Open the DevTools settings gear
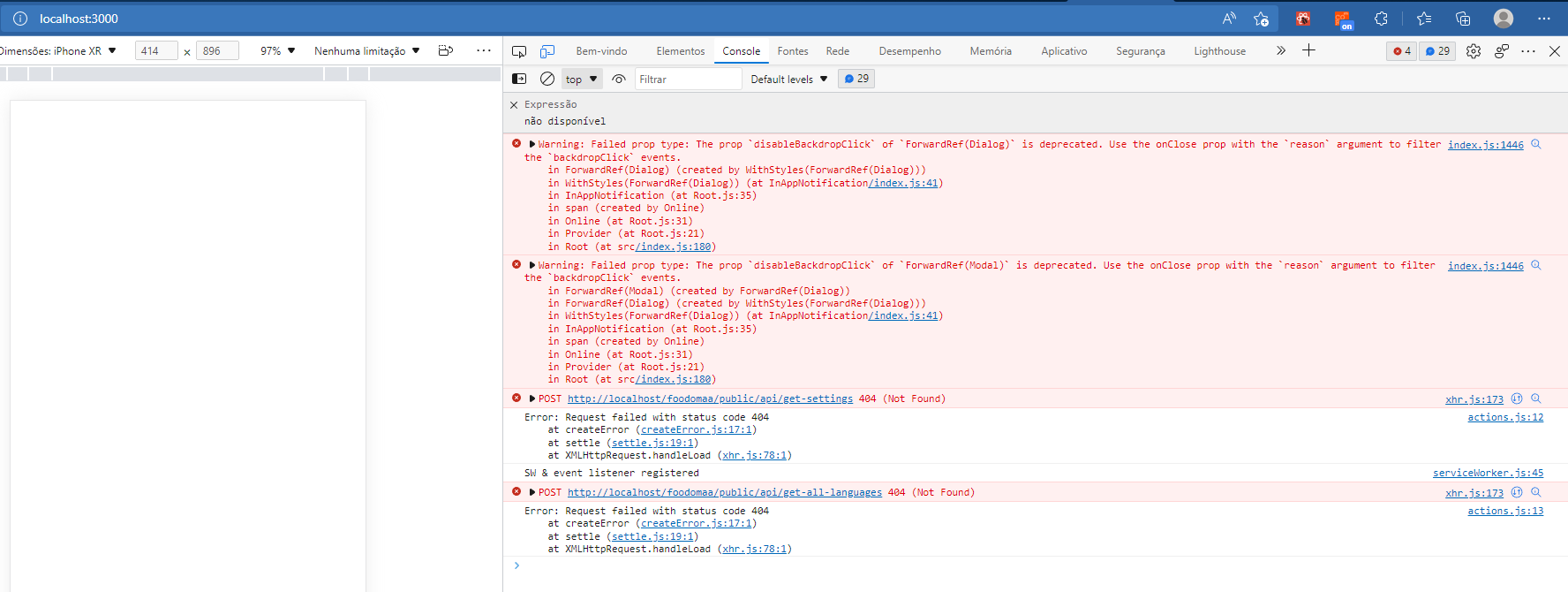The image size is (1568, 592). [1474, 51]
